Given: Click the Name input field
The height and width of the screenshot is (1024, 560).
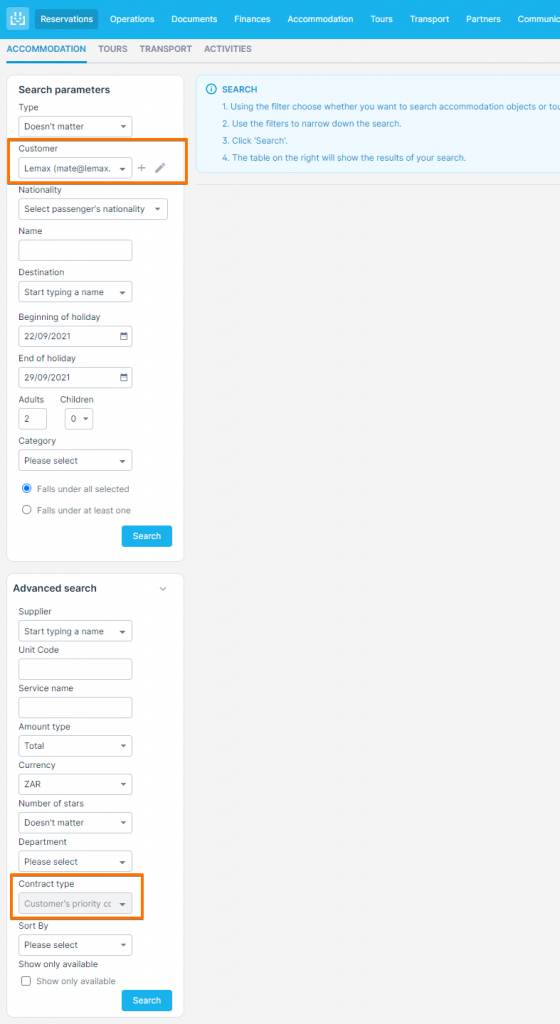Looking at the screenshot, I should (x=75, y=250).
